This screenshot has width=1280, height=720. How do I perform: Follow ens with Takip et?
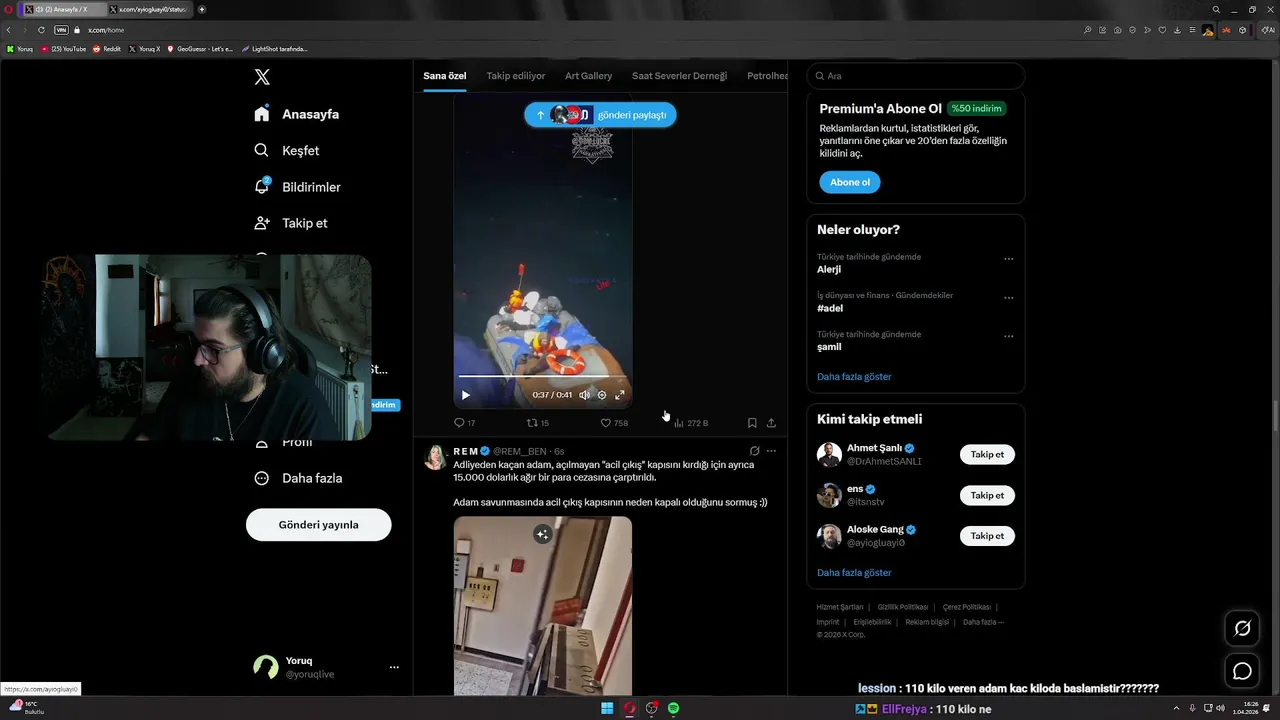coord(987,495)
